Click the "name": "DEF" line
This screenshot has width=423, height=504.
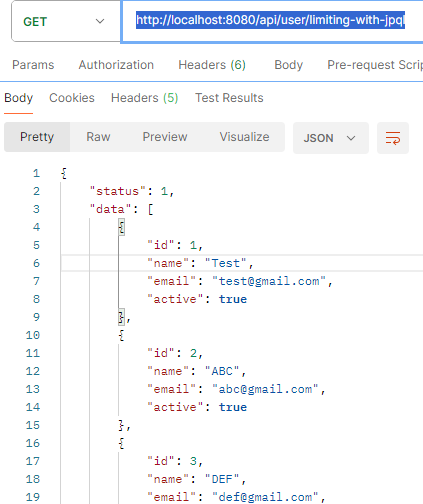(197, 479)
